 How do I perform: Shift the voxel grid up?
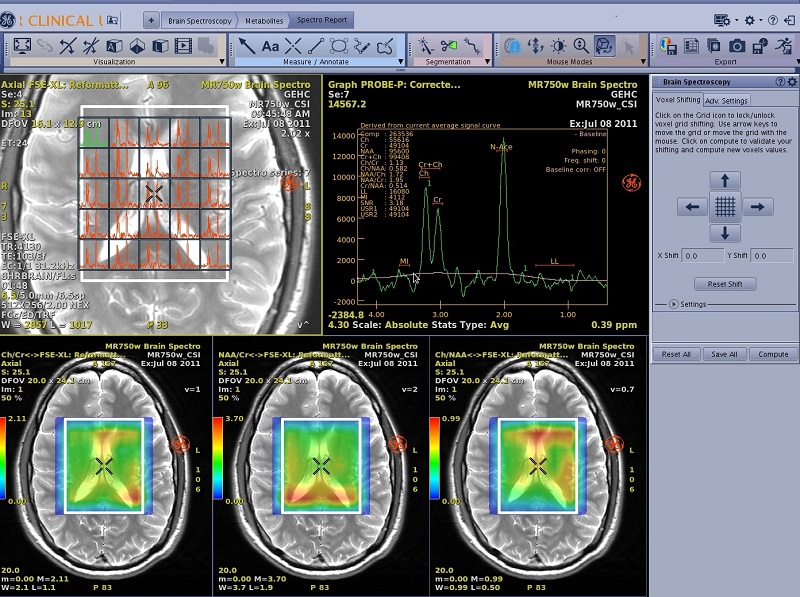coord(726,181)
